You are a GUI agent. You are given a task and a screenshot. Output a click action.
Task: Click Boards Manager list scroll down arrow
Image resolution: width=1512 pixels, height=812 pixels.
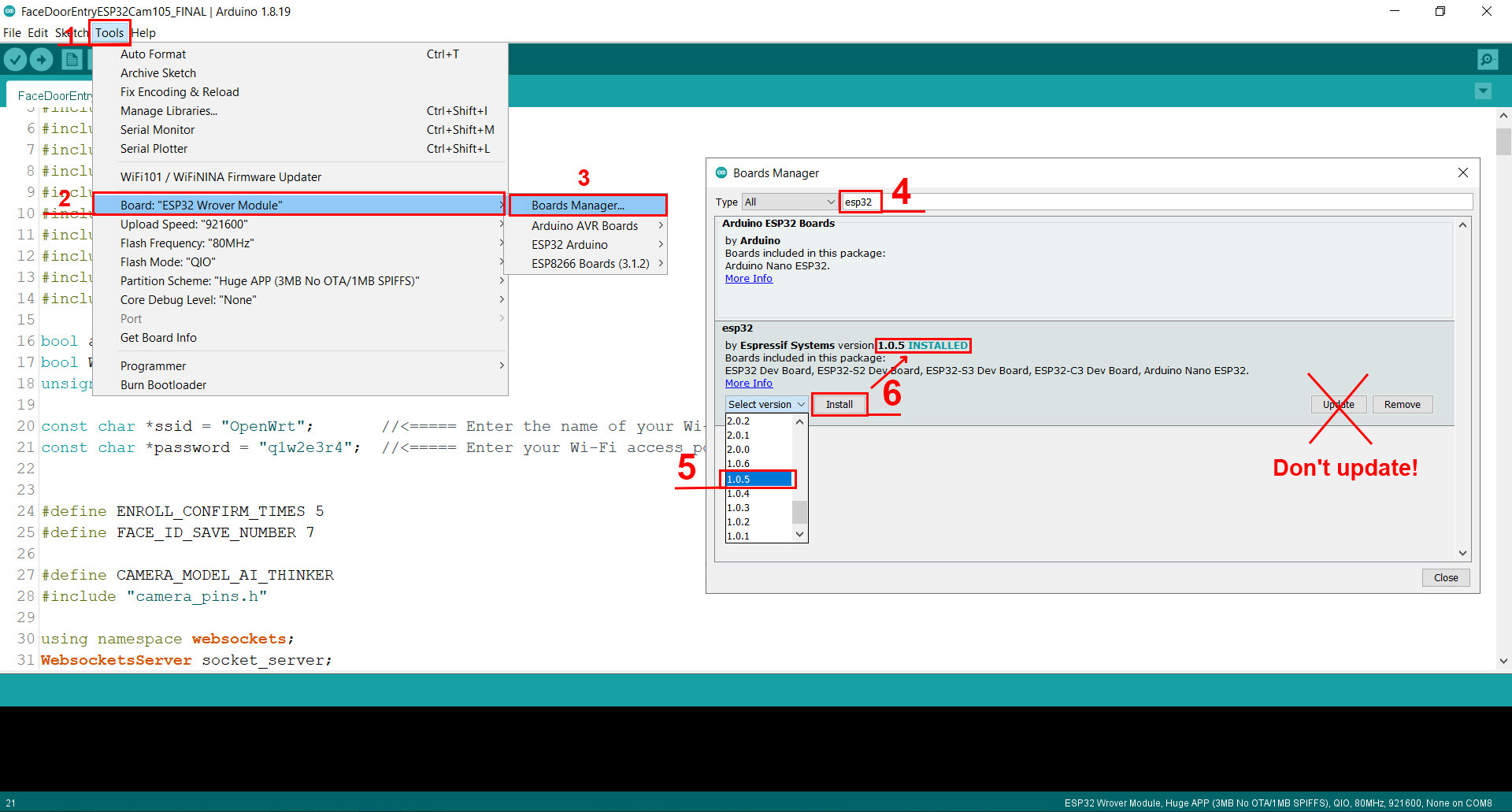(1462, 553)
